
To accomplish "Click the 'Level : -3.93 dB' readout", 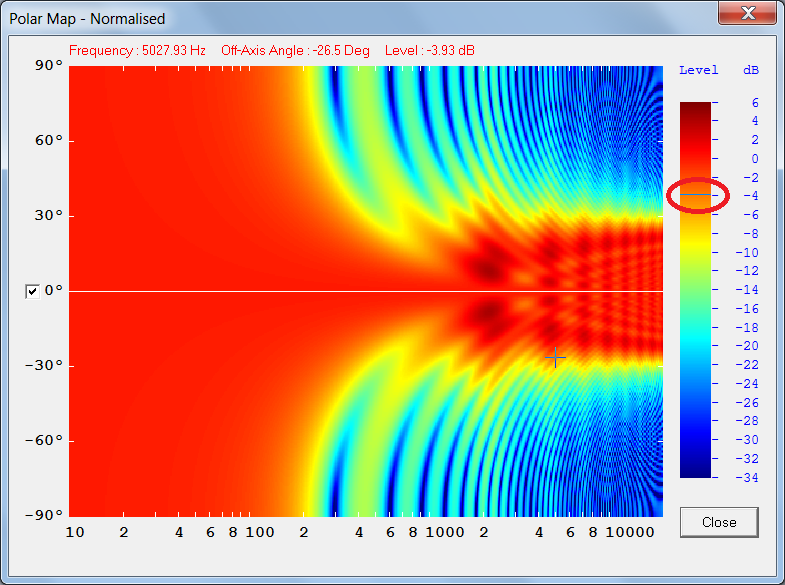I will pos(430,51).
